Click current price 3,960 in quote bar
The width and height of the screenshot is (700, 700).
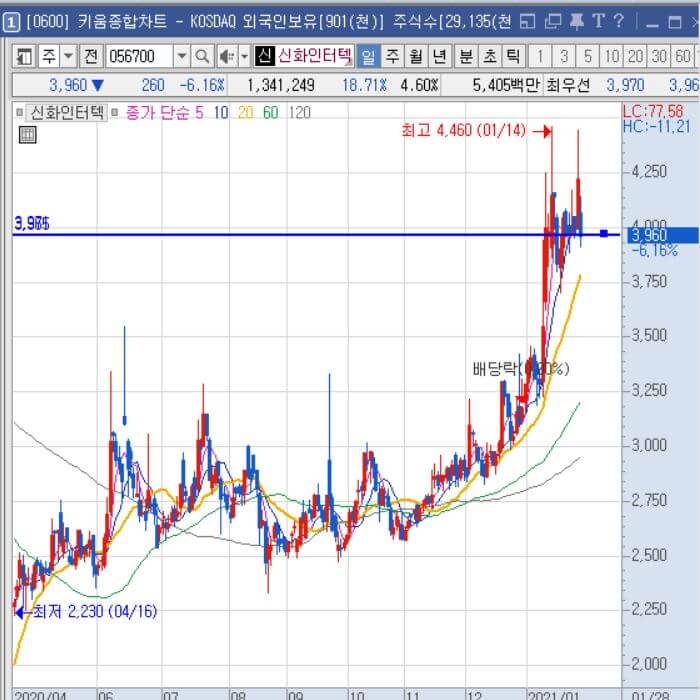[x=68, y=85]
